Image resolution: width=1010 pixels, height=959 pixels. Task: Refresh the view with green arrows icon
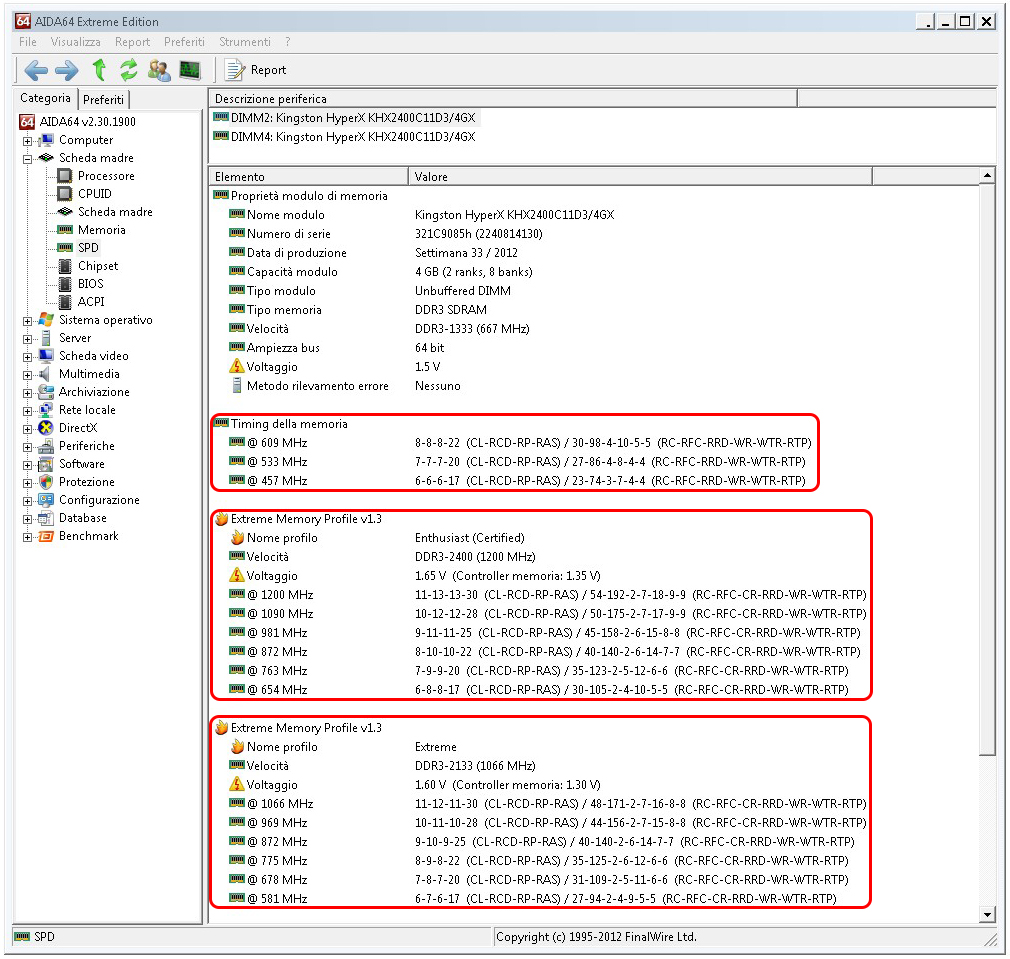click(x=129, y=70)
